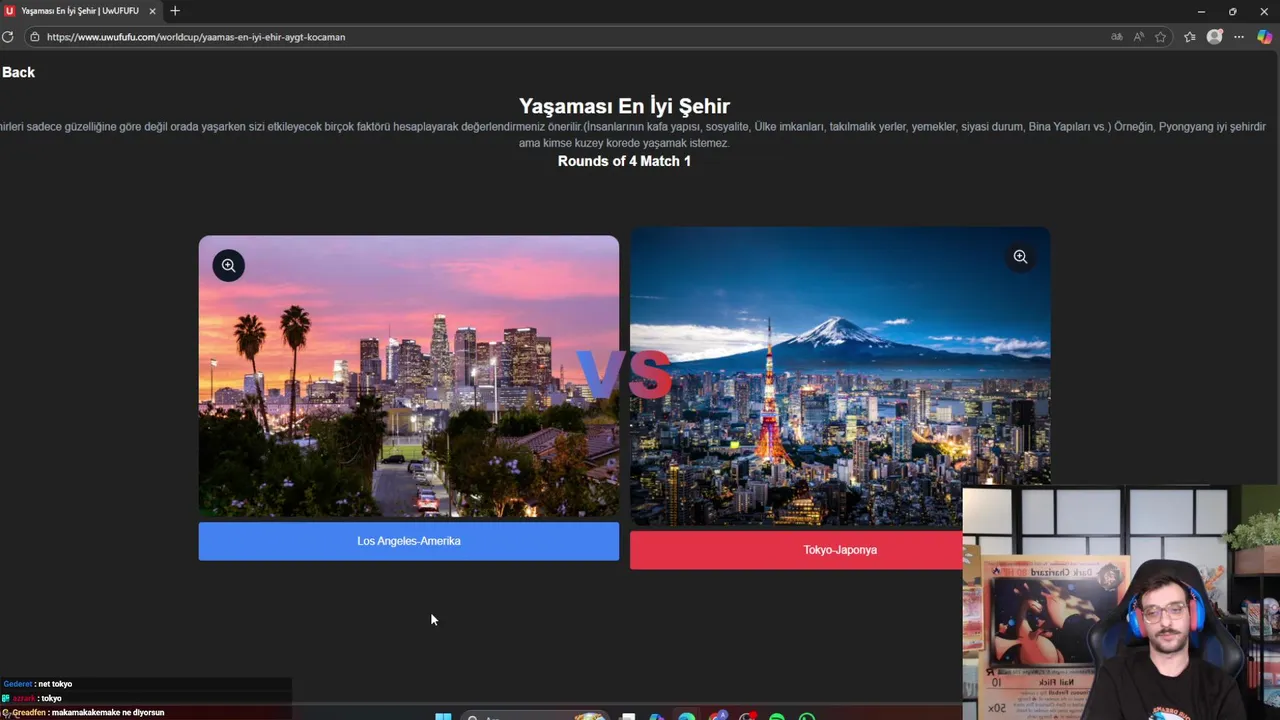
Task: Close the UwUFUFU tab
Action: click(x=153, y=11)
